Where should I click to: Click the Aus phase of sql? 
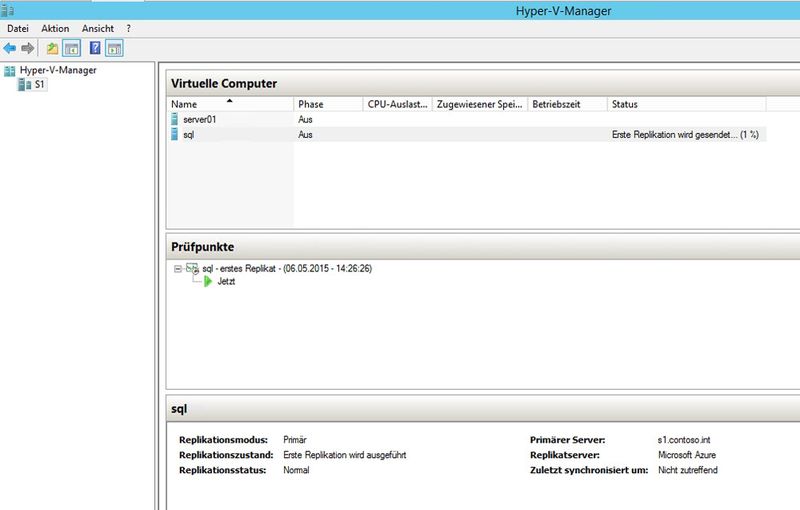(305, 135)
